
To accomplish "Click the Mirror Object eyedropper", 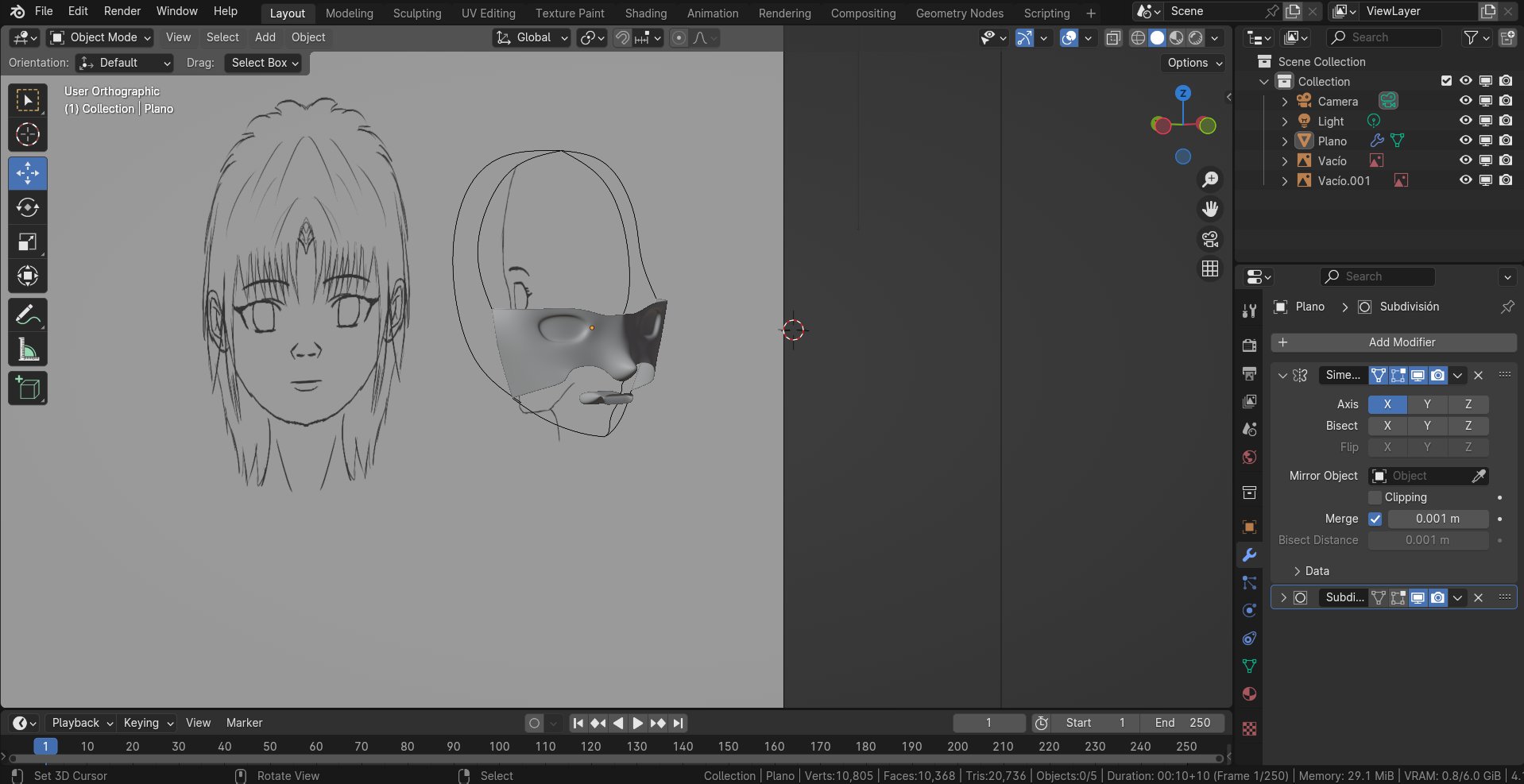I will point(1479,476).
